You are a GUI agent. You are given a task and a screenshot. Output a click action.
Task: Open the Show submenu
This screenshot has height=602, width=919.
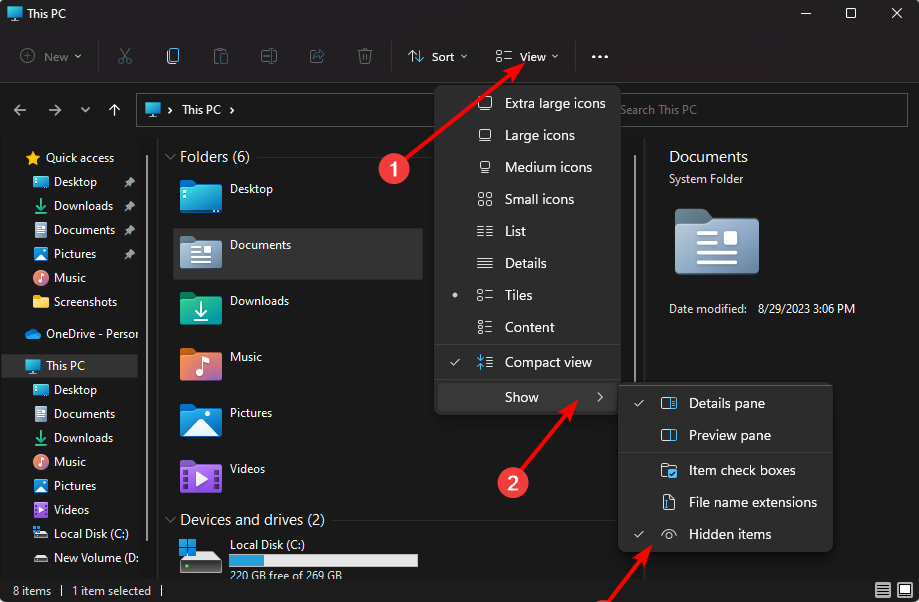point(522,397)
